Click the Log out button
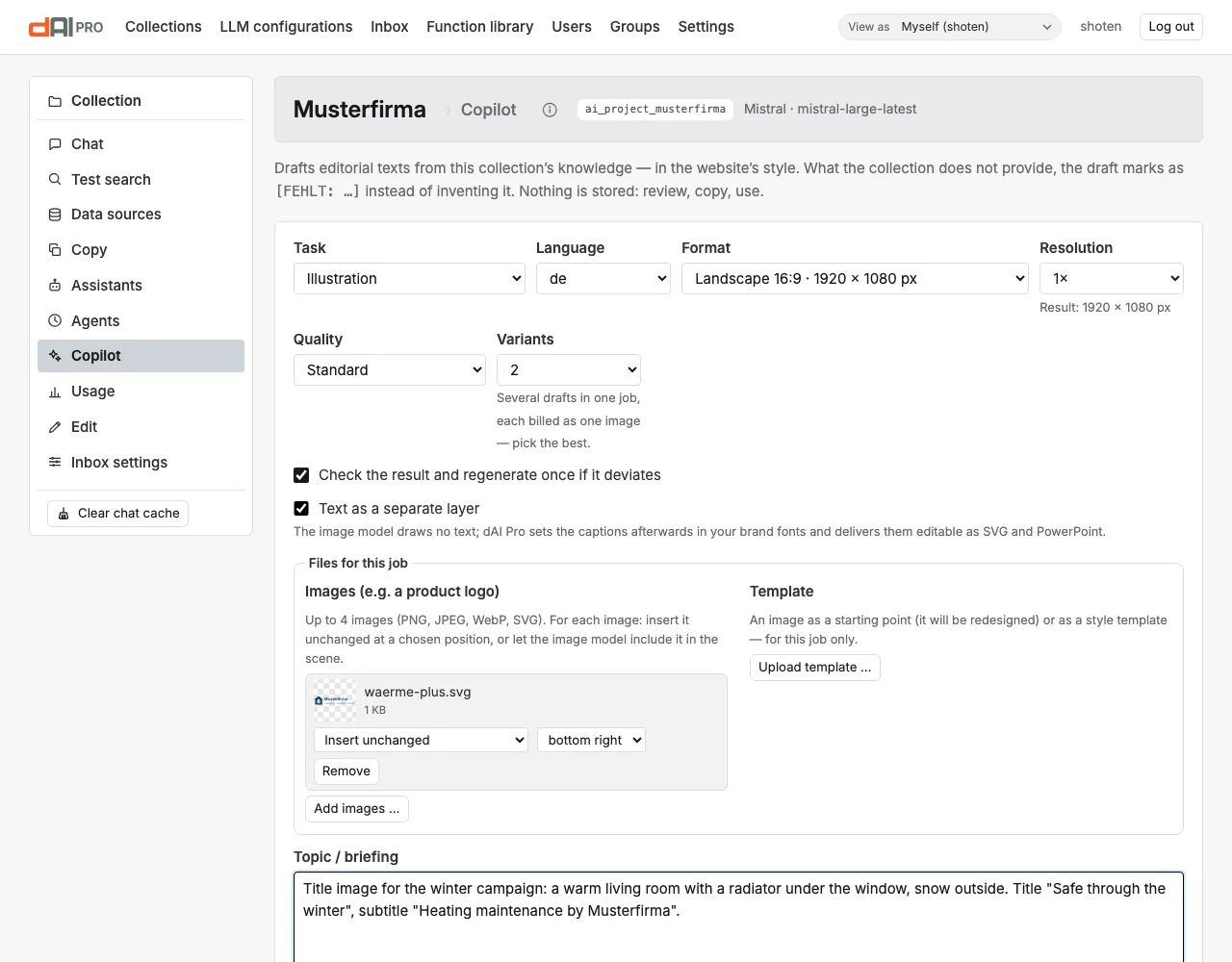 point(1171,27)
